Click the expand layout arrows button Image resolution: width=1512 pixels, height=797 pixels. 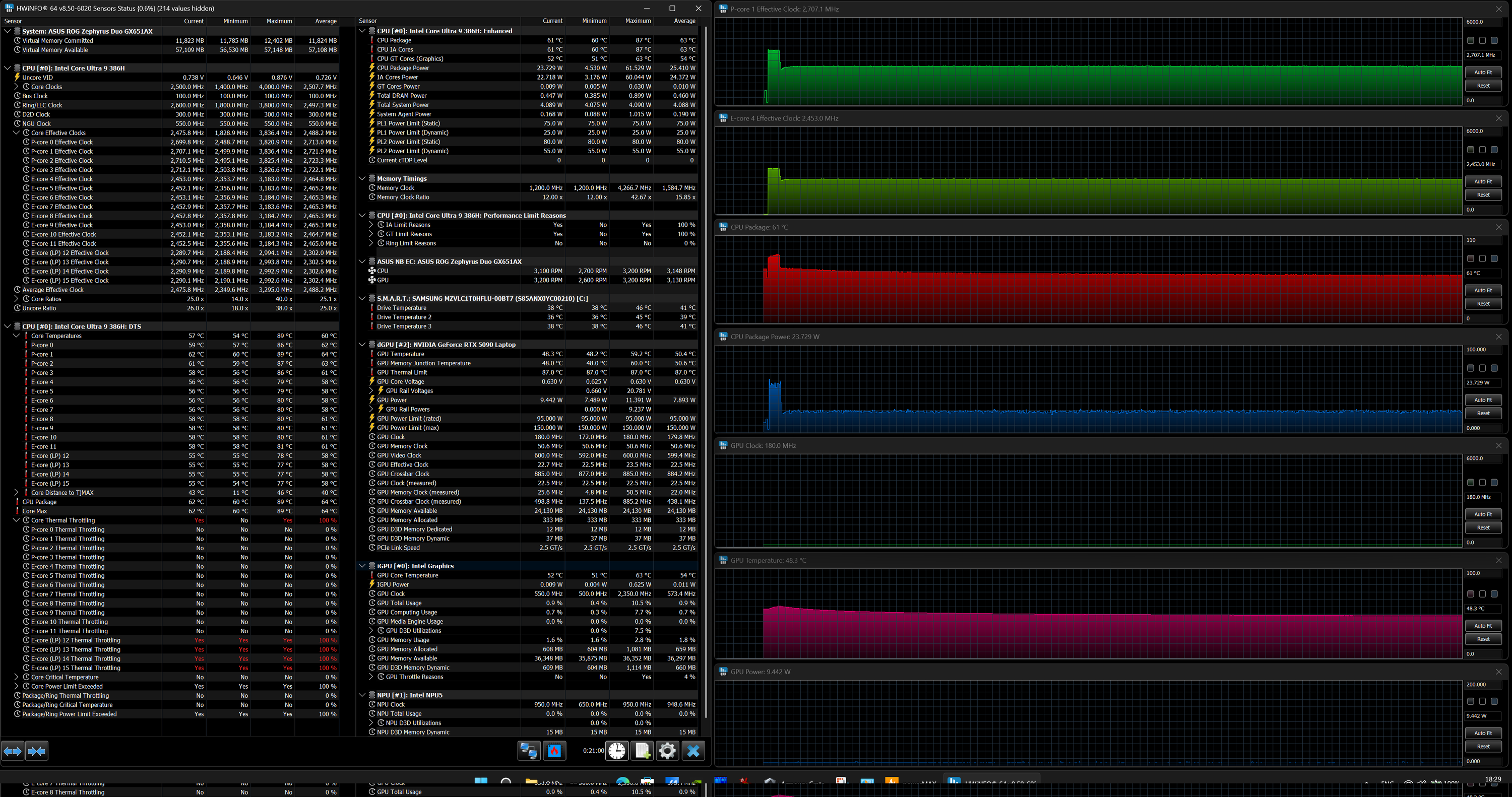pyautogui.click(x=13, y=751)
